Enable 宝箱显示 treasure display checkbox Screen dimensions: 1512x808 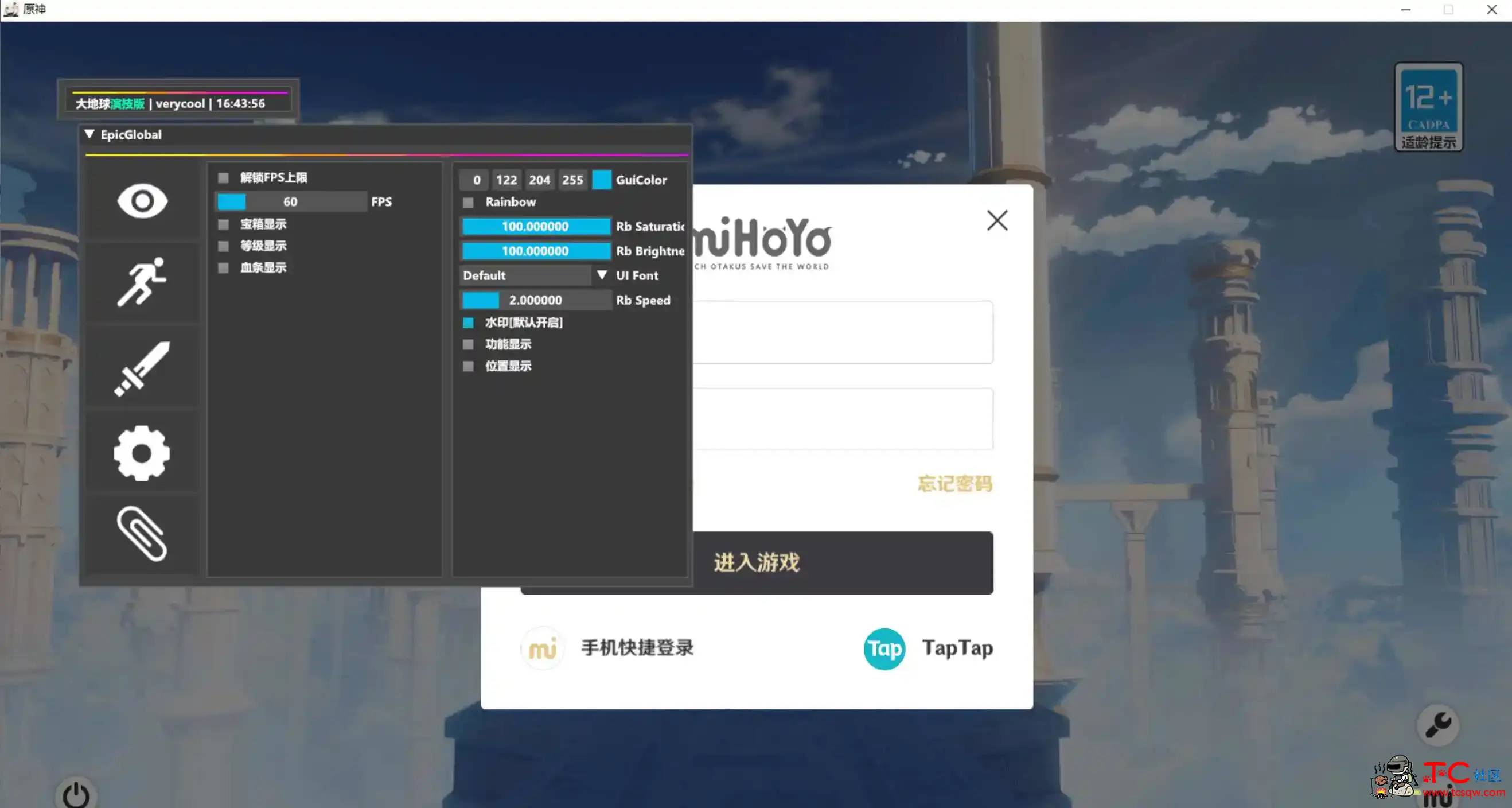click(x=222, y=223)
